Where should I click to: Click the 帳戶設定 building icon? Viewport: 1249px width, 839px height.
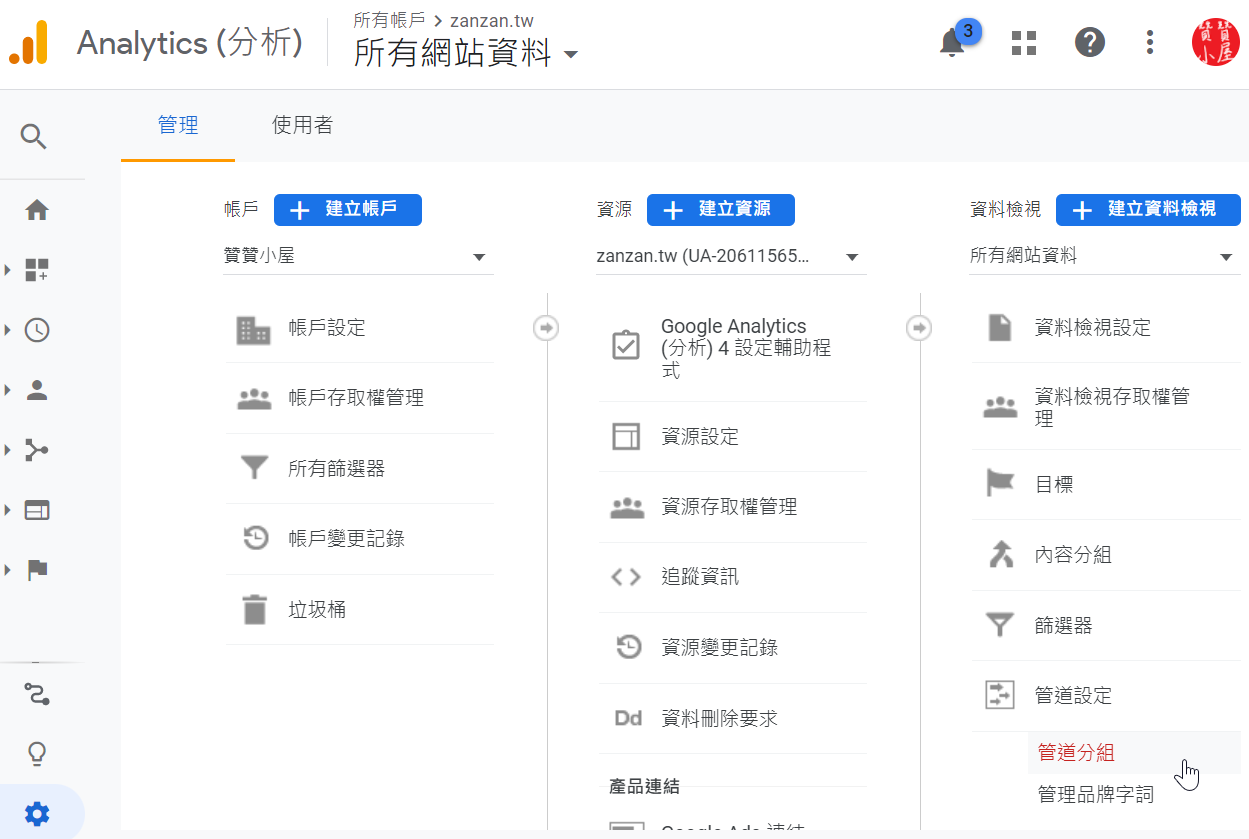click(254, 329)
